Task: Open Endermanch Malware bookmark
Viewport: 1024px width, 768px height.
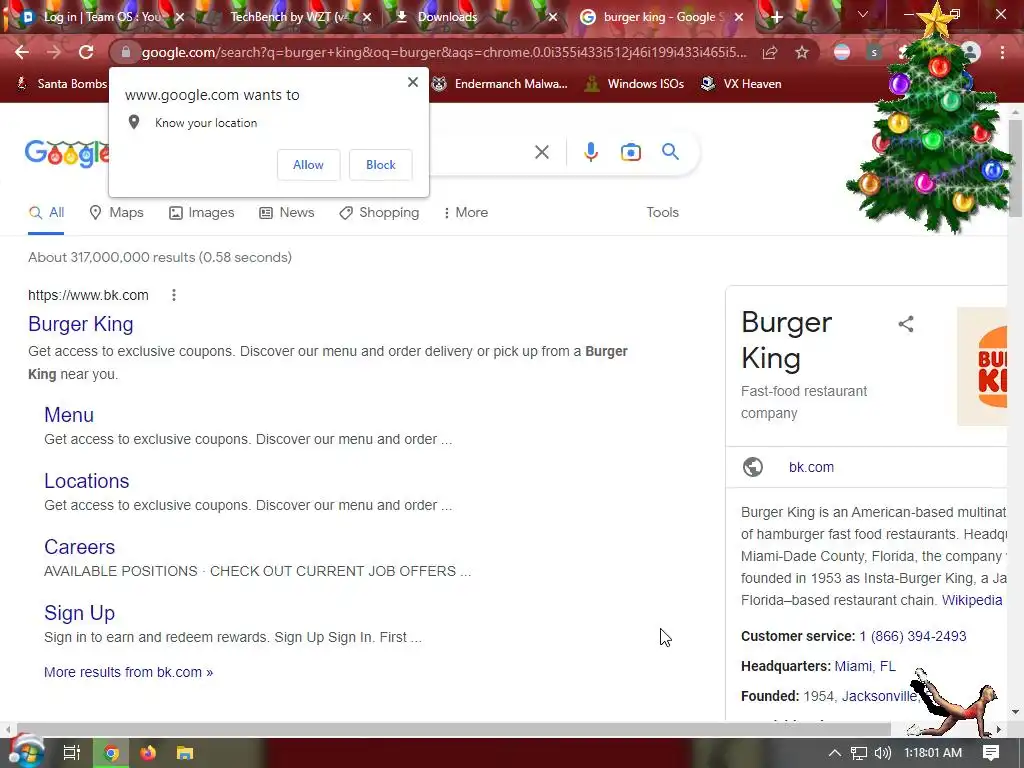Action: [x=500, y=84]
